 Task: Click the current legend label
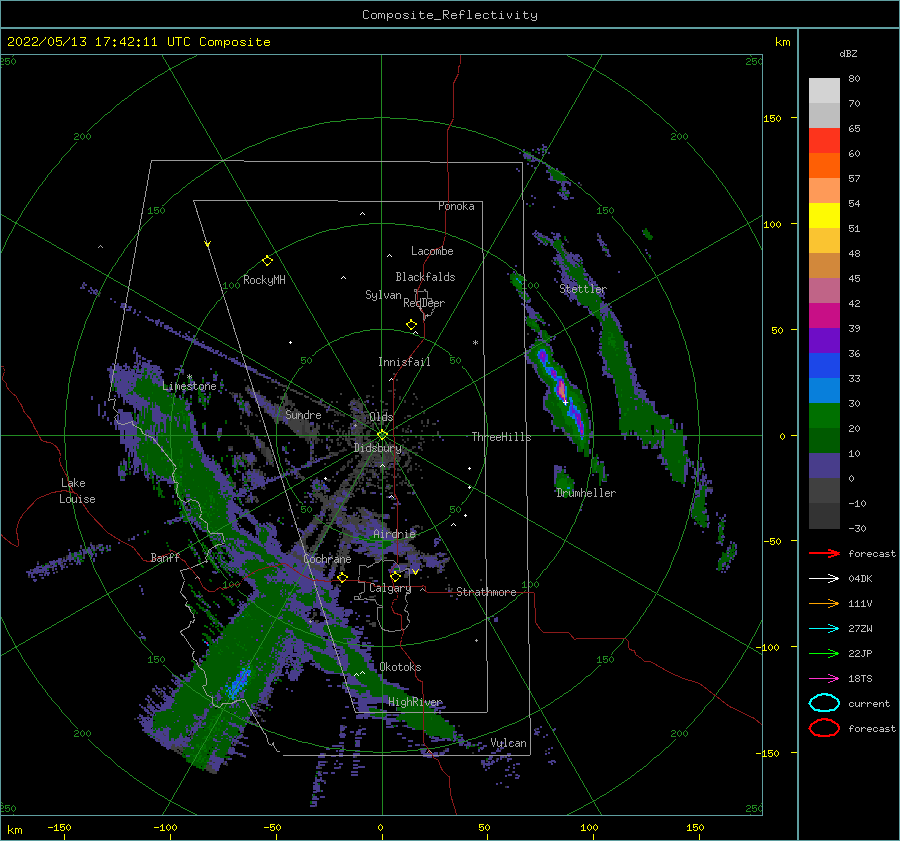coord(868,704)
